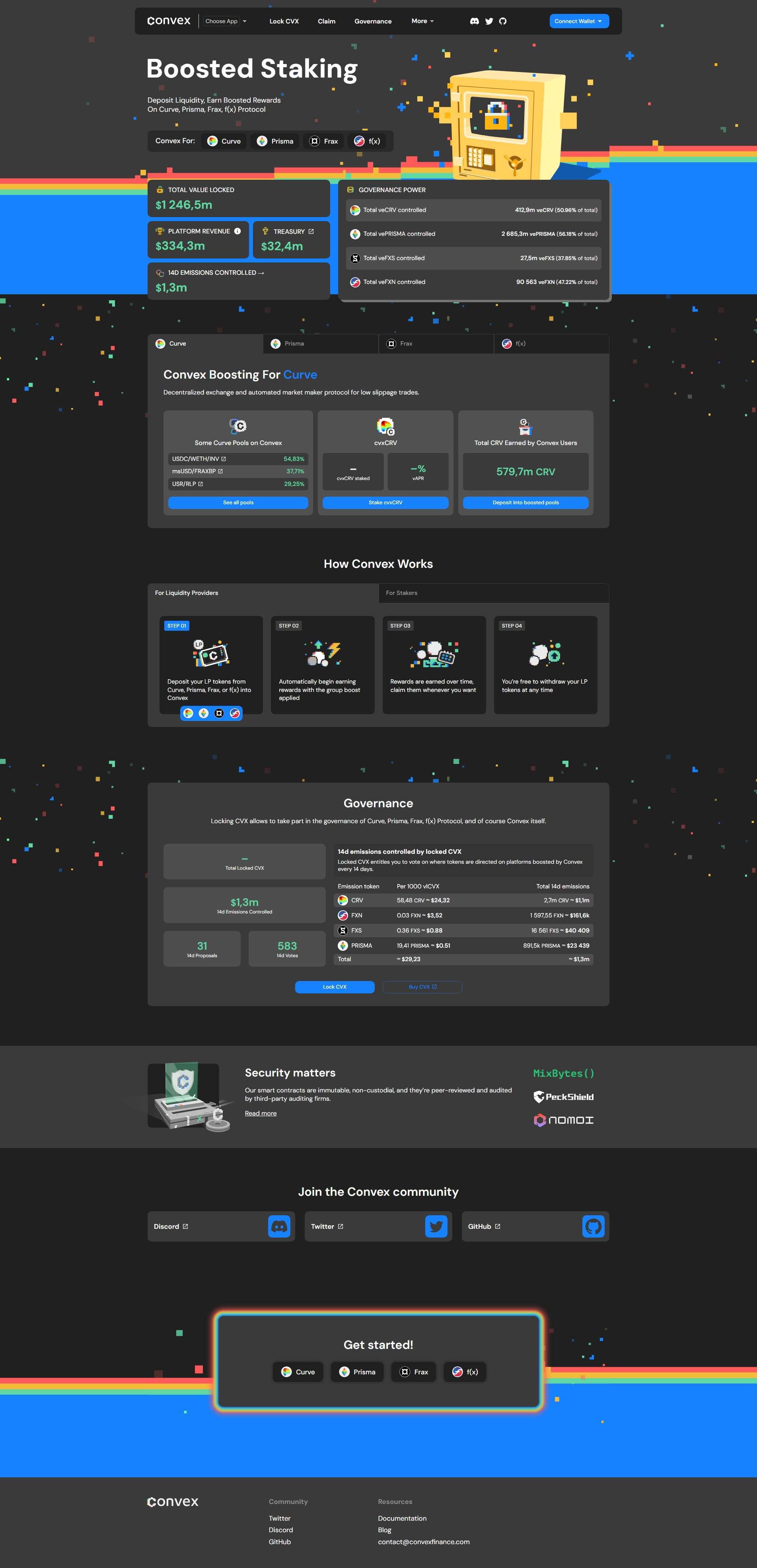Open PeckShield auditor logo
This screenshot has height=1568, width=757.
(563, 1097)
